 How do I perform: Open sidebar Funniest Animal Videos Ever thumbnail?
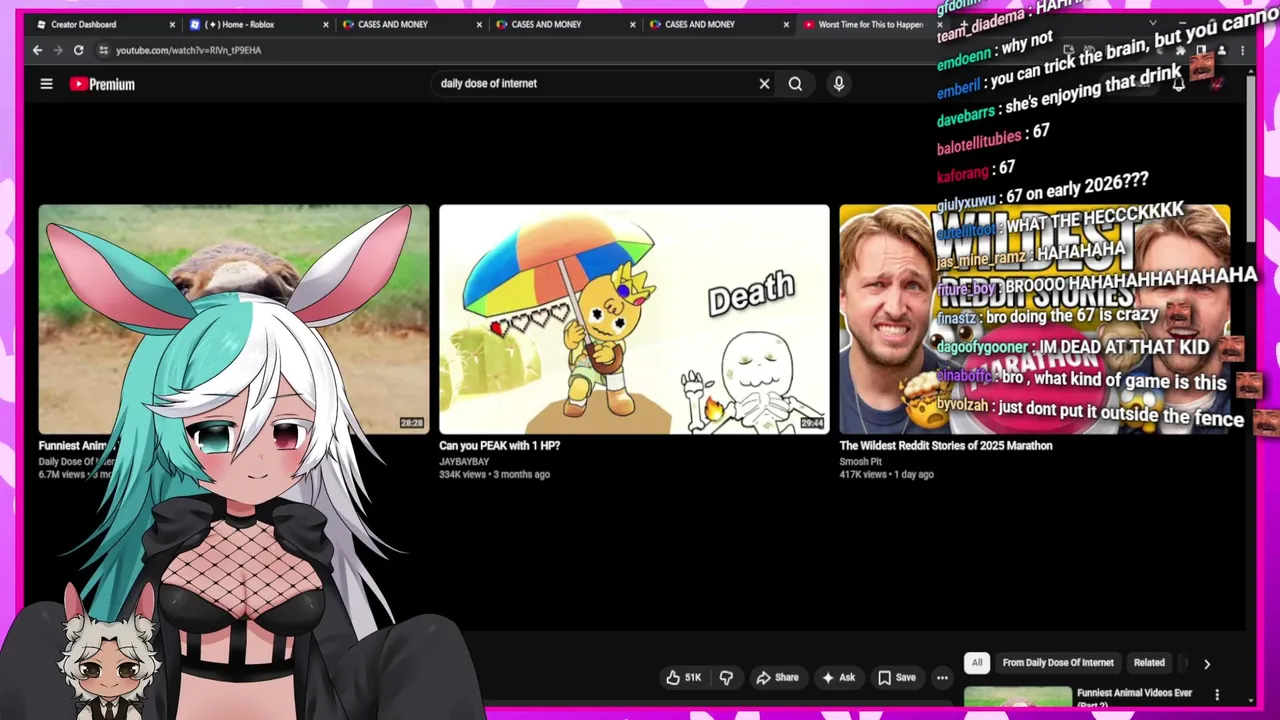(1018, 697)
